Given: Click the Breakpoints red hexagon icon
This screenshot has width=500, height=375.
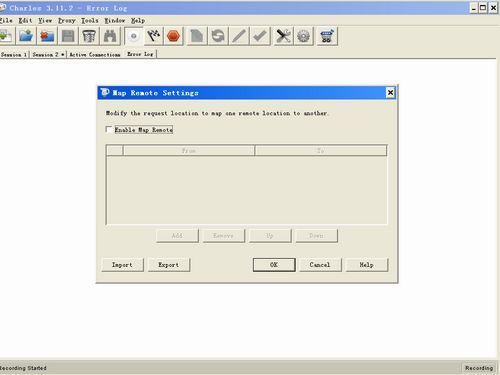Looking at the screenshot, I should click(173, 36).
